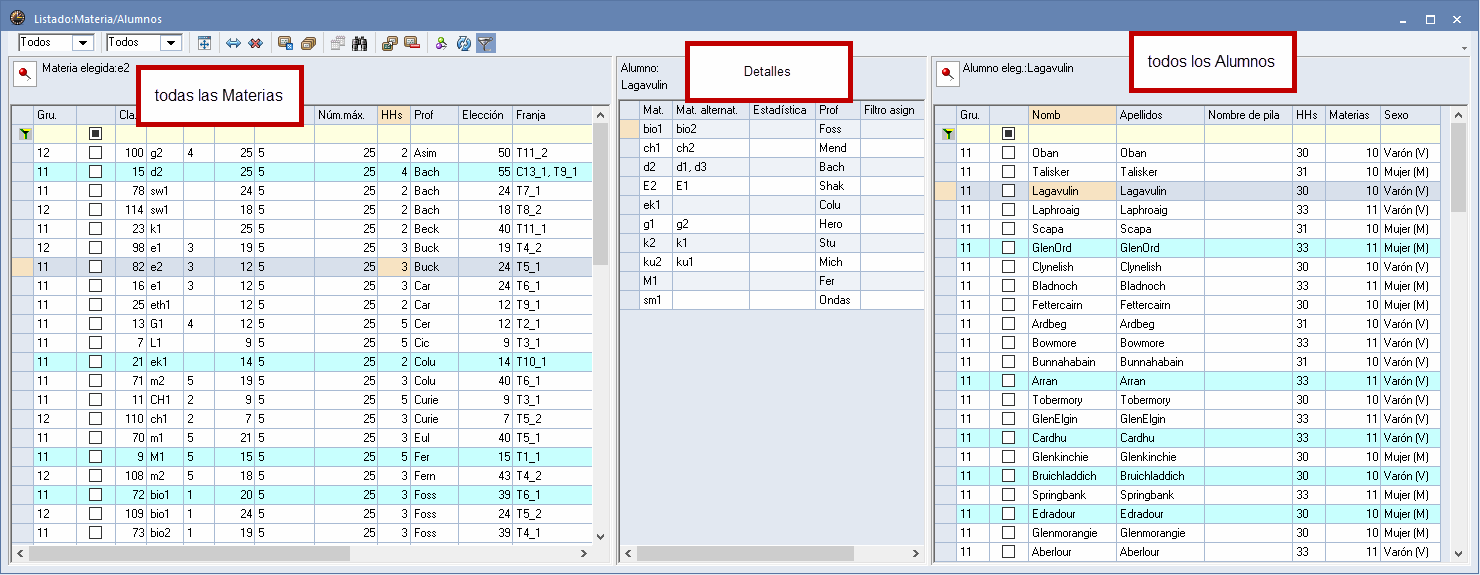Click the application icon in title bar

[x=17, y=18]
